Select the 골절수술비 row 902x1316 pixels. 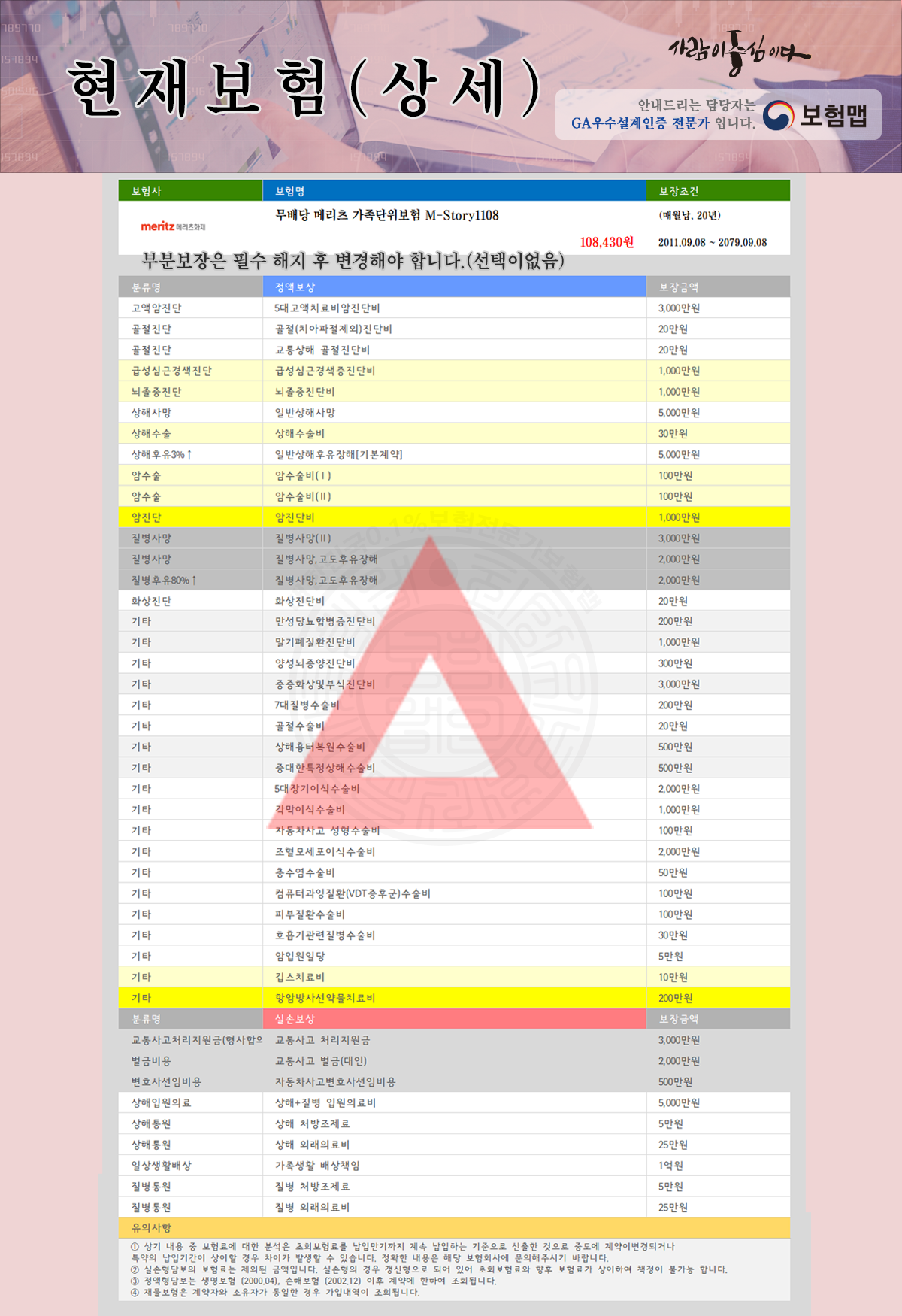pyautogui.click(x=454, y=726)
